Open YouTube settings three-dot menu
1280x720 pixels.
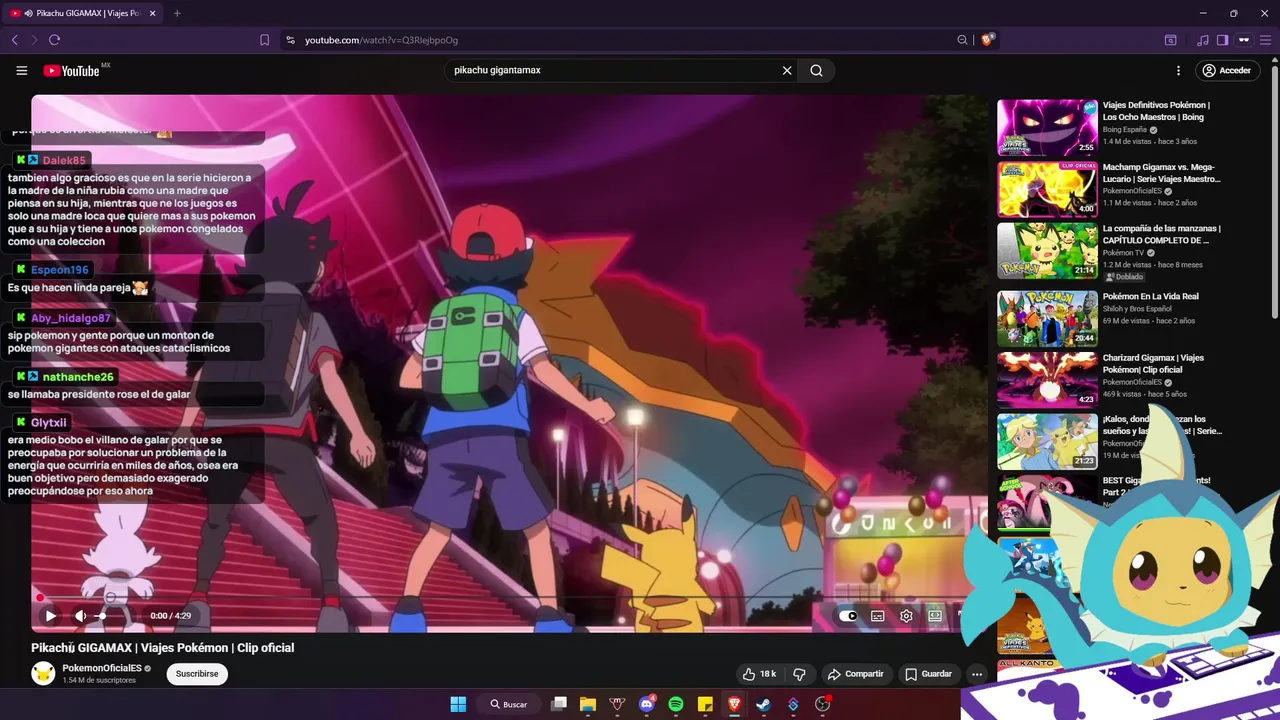(x=1178, y=71)
